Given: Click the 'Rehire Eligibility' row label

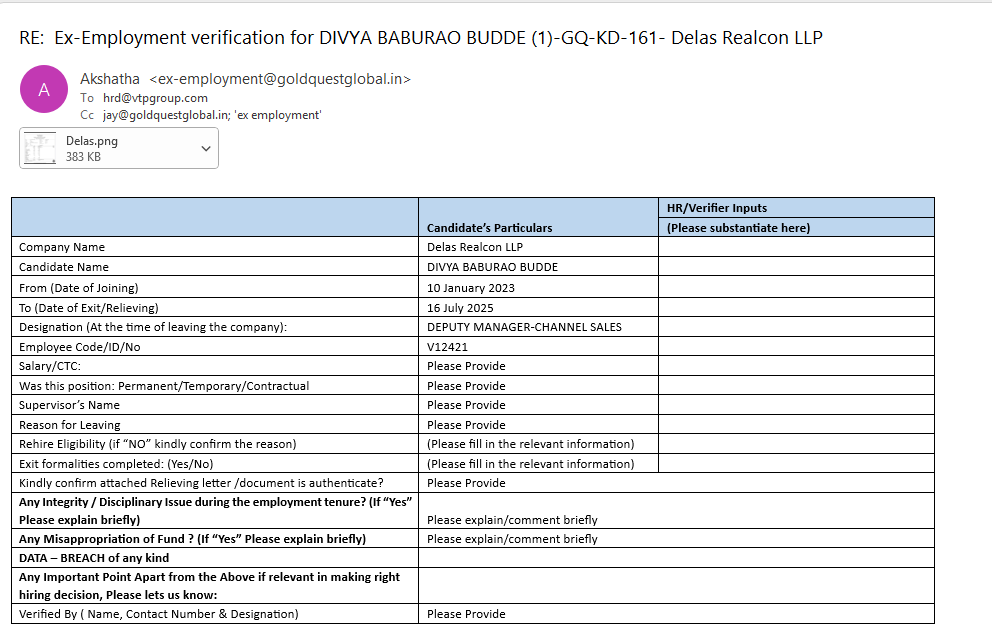Looking at the screenshot, I should tap(158, 444).
